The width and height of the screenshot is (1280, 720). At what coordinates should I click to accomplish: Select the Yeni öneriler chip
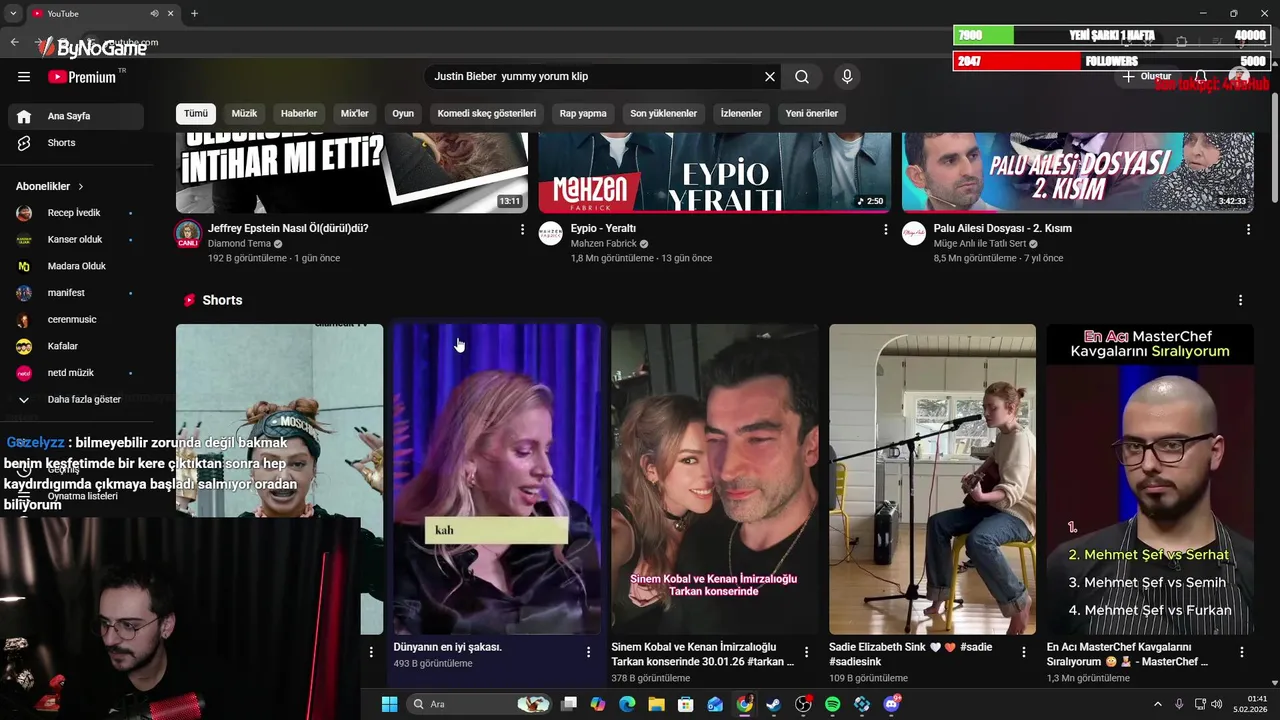[x=812, y=113]
